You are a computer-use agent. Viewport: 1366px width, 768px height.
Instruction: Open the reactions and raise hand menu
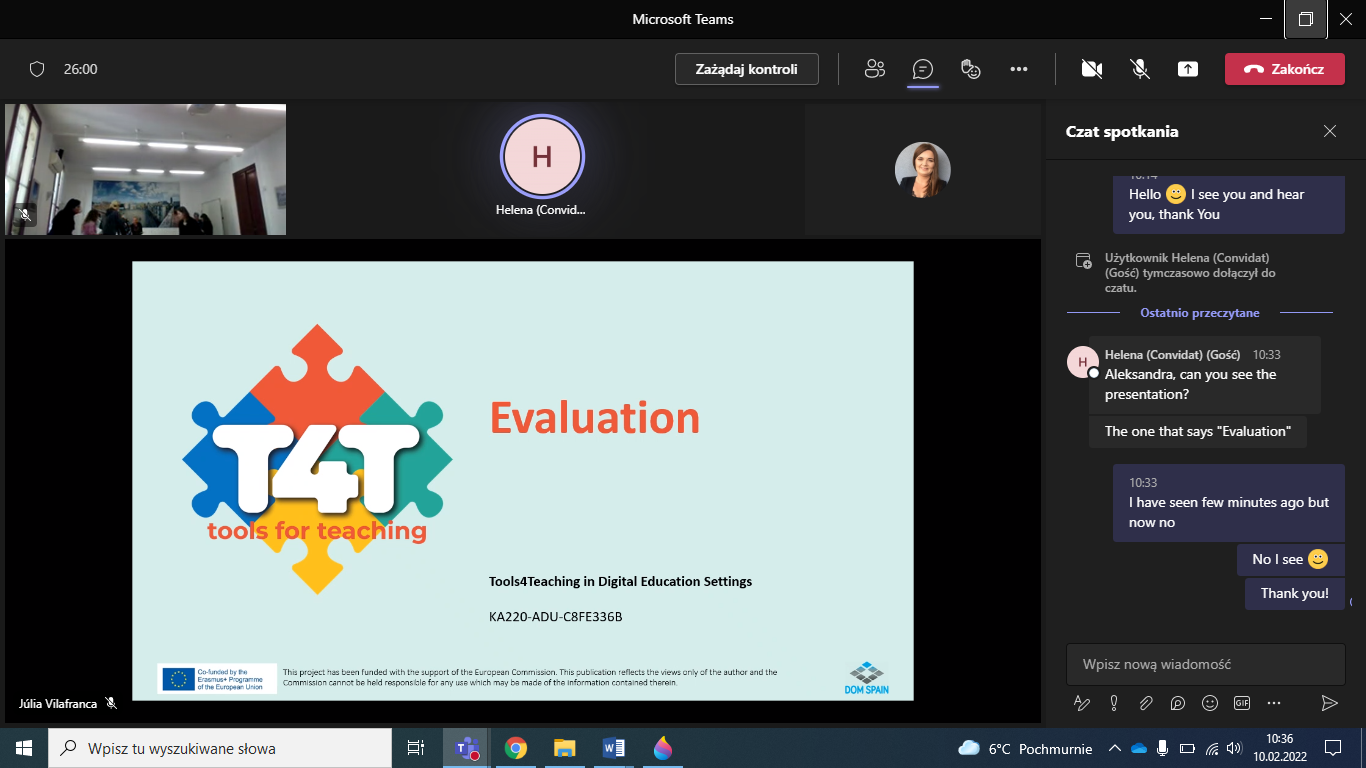970,69
